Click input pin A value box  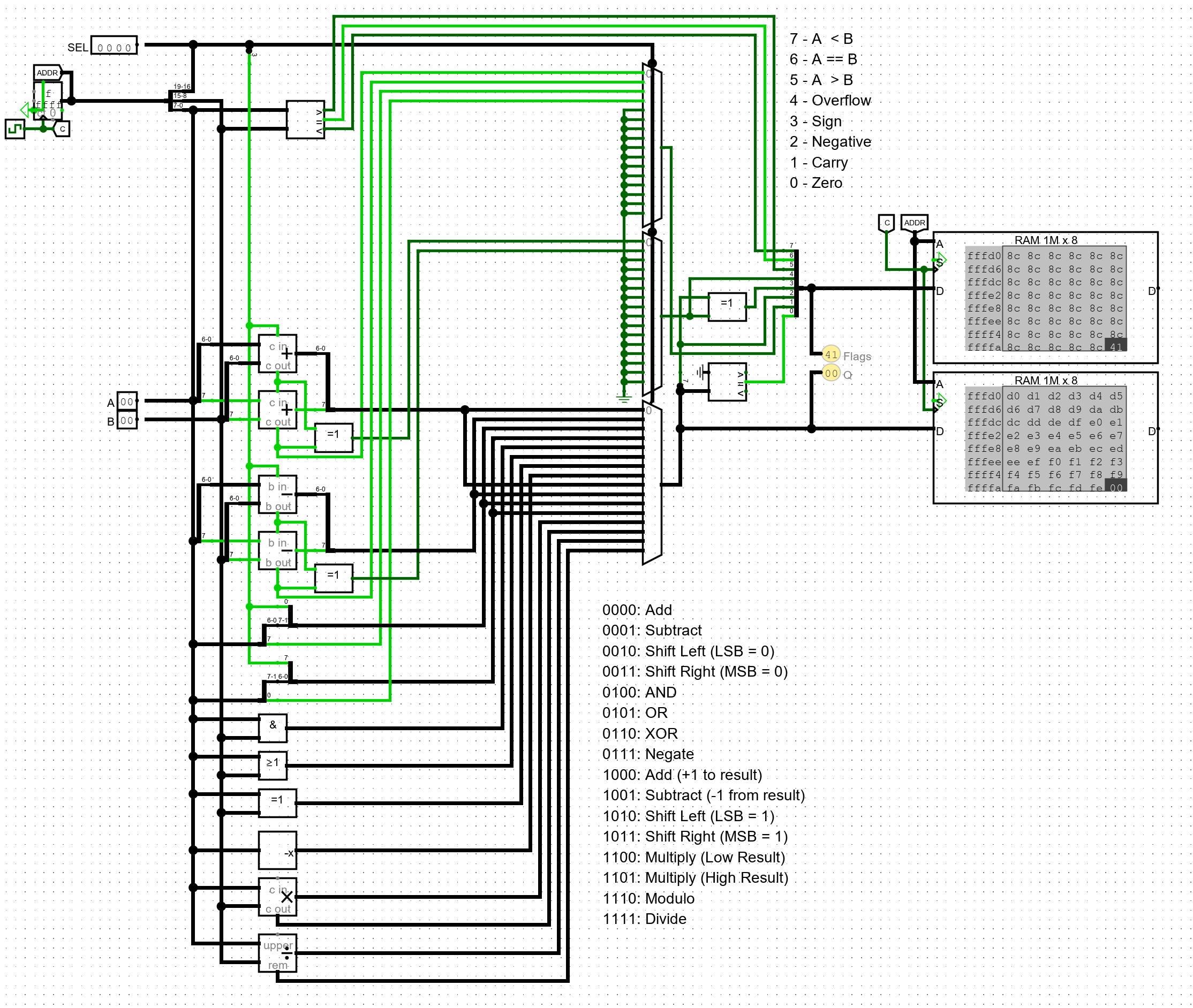pos(126,401)
